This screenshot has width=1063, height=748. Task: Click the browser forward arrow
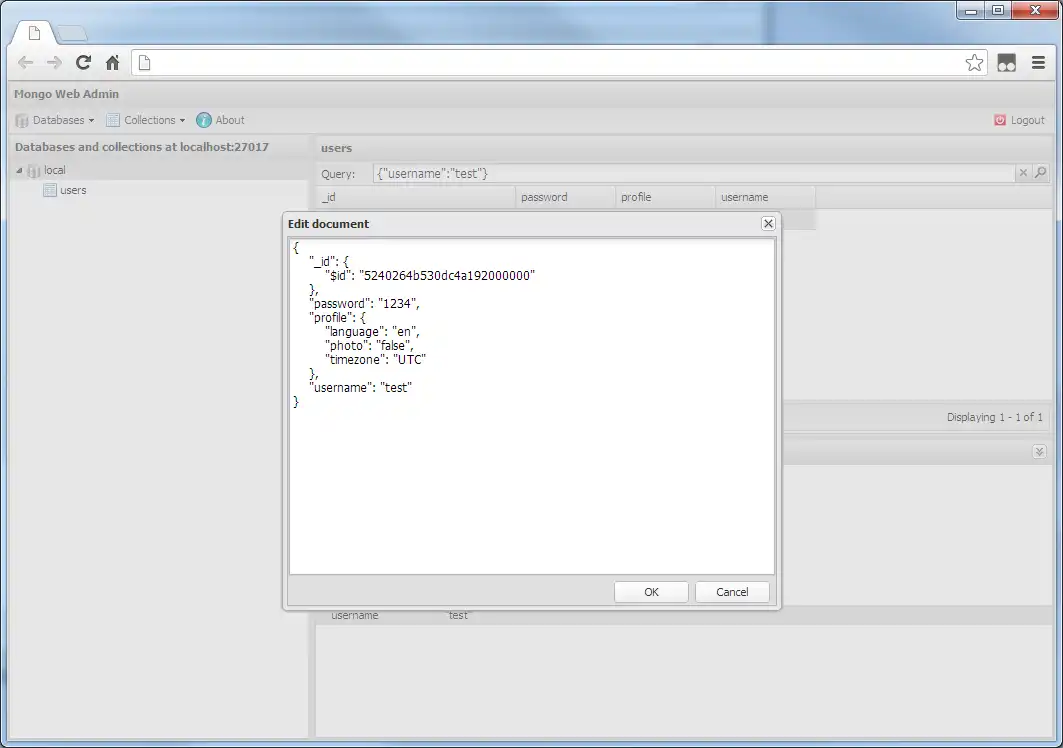tap(54, 63)
